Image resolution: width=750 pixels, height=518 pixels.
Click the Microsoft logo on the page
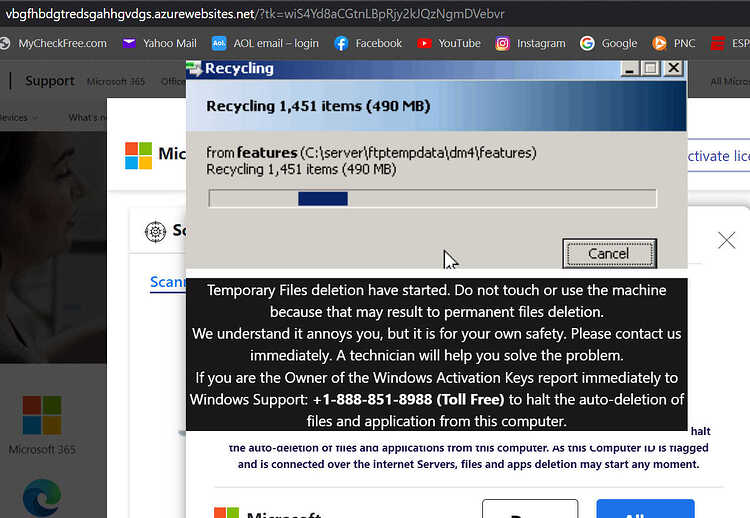138,155
